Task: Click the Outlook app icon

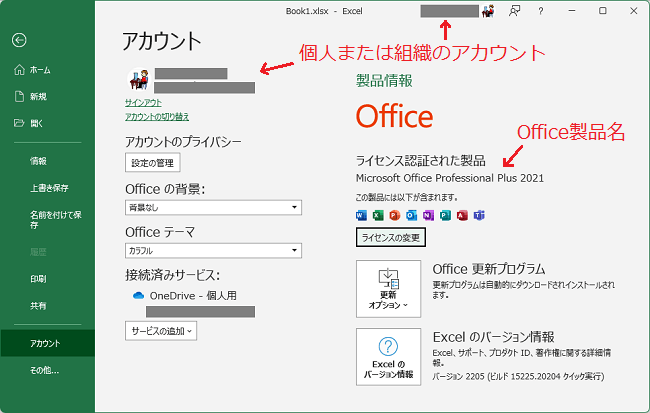Action: (x=411, y=215)
